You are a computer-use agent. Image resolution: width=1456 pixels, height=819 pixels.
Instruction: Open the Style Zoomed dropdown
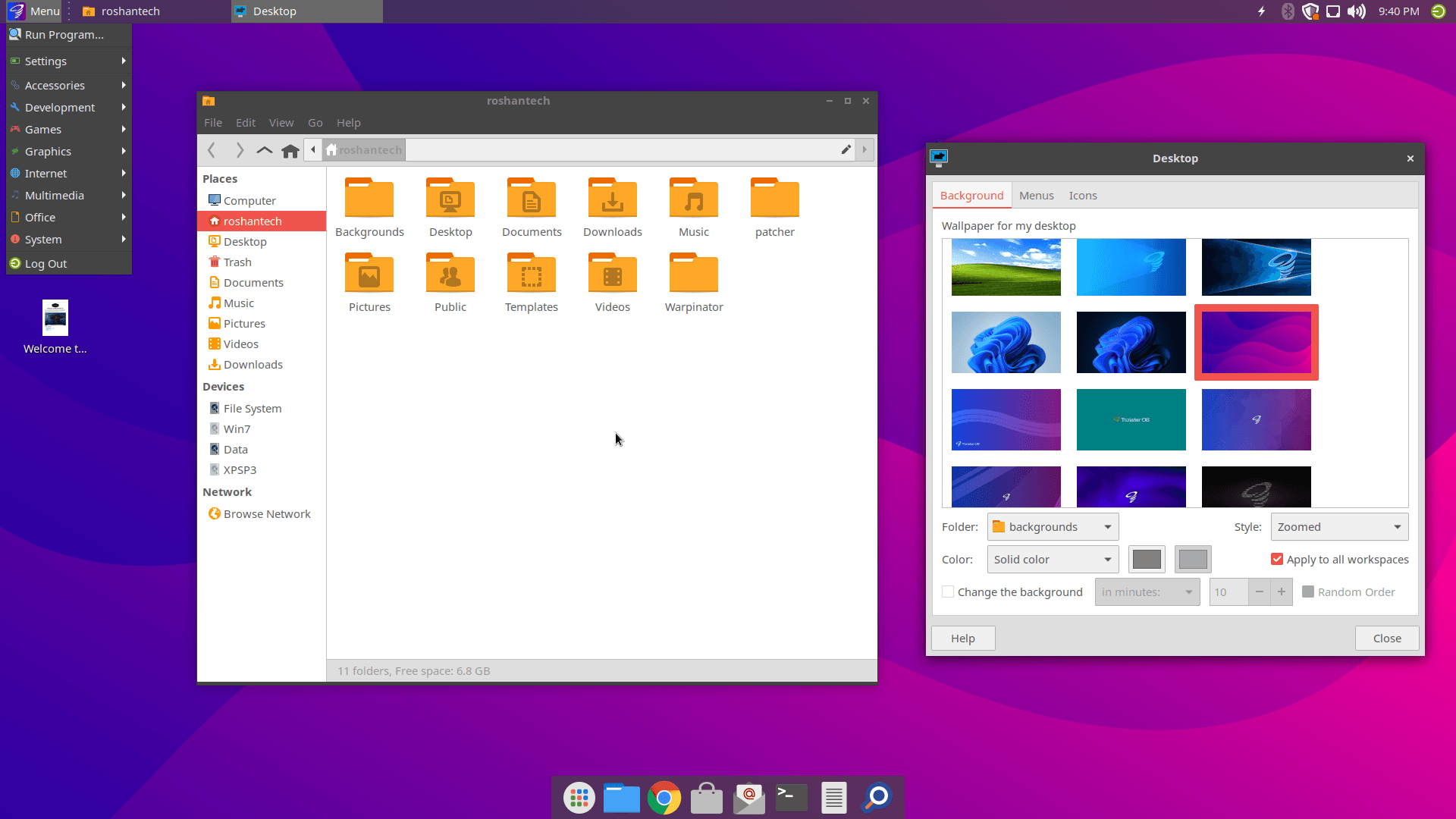(x=1339, y=527)
